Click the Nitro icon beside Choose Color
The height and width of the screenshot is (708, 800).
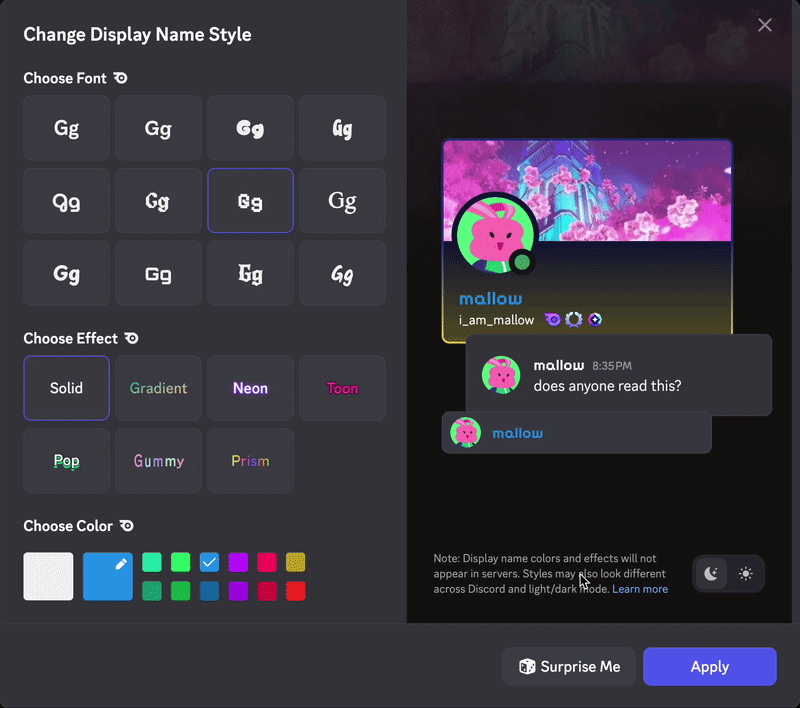pyautogui.click(x=127, y=525)
